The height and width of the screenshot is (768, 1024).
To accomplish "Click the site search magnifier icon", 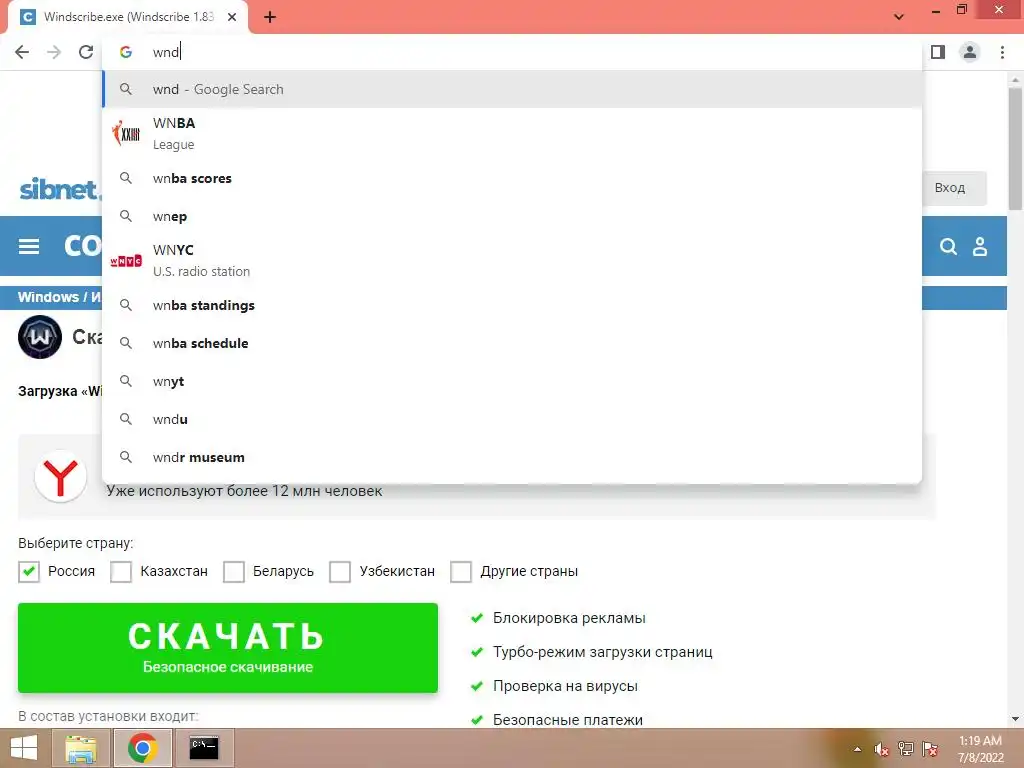I will coord(948,246).
